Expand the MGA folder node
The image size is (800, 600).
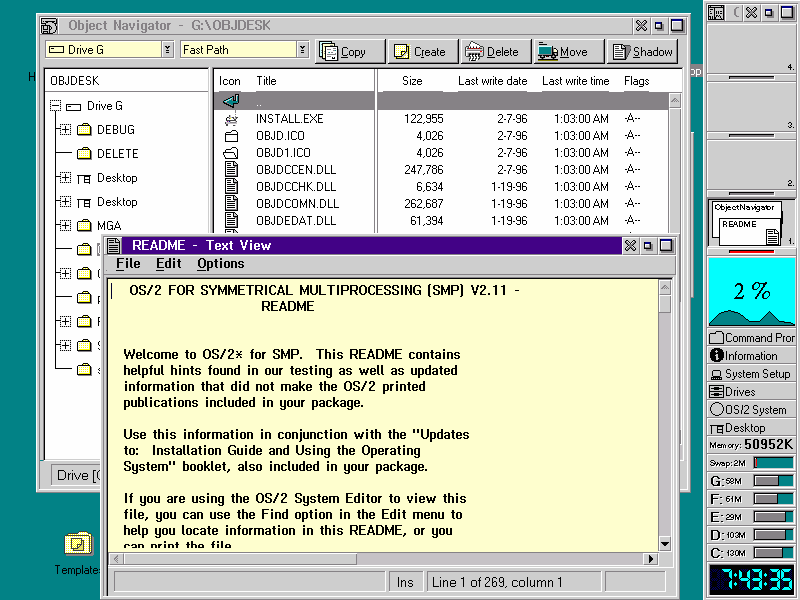[65, 225]
